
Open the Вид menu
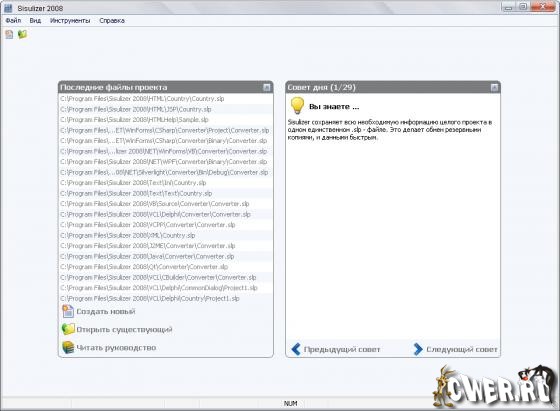click(x=35, y=21)
